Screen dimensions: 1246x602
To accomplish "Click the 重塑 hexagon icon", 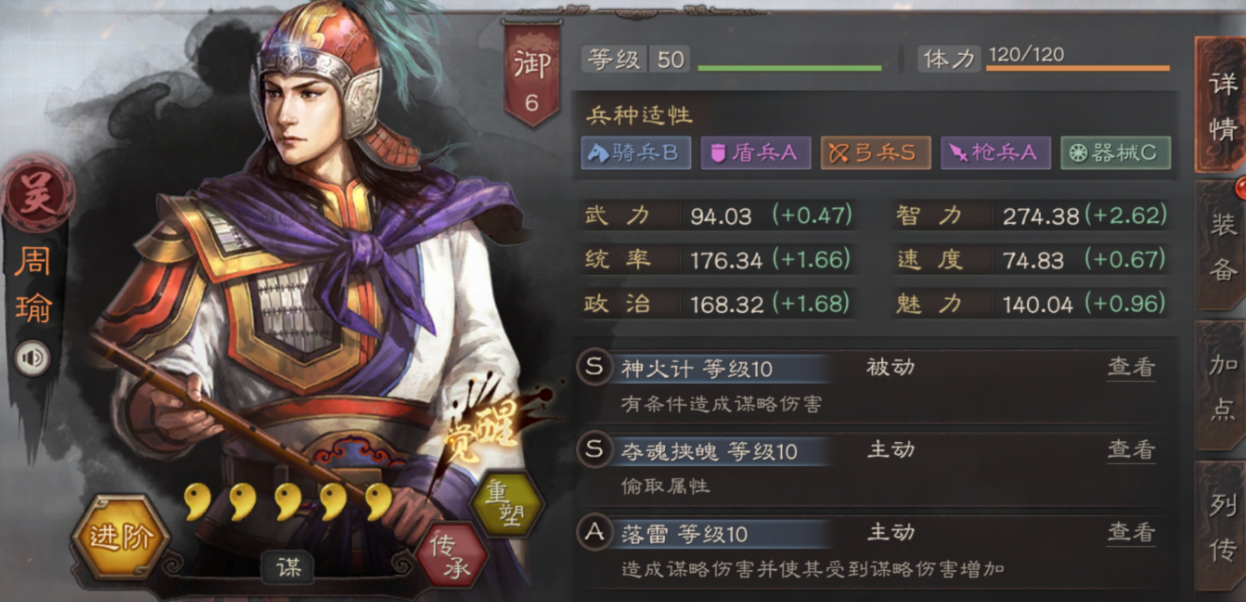I will click(506, 502).
